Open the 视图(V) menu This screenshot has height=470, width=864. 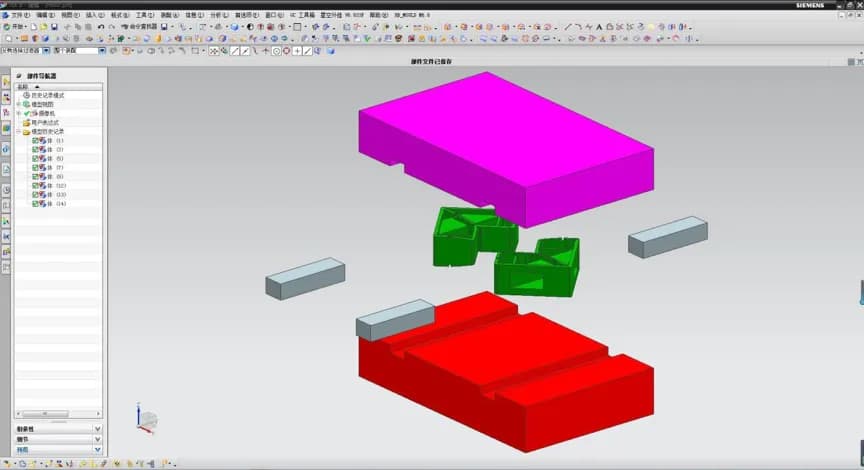[x=70, y=15]
